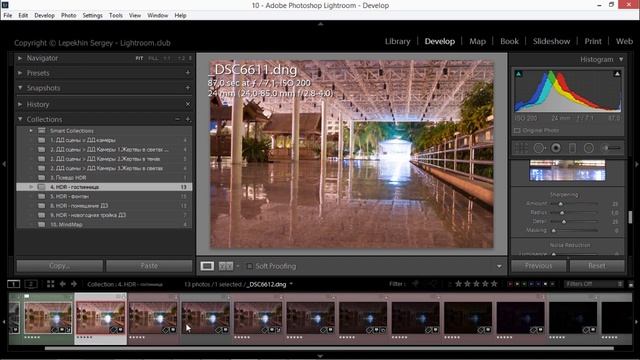
Task: Open the Filters Off dropdown
Action: pyautogui.click(x=594, y=284)
